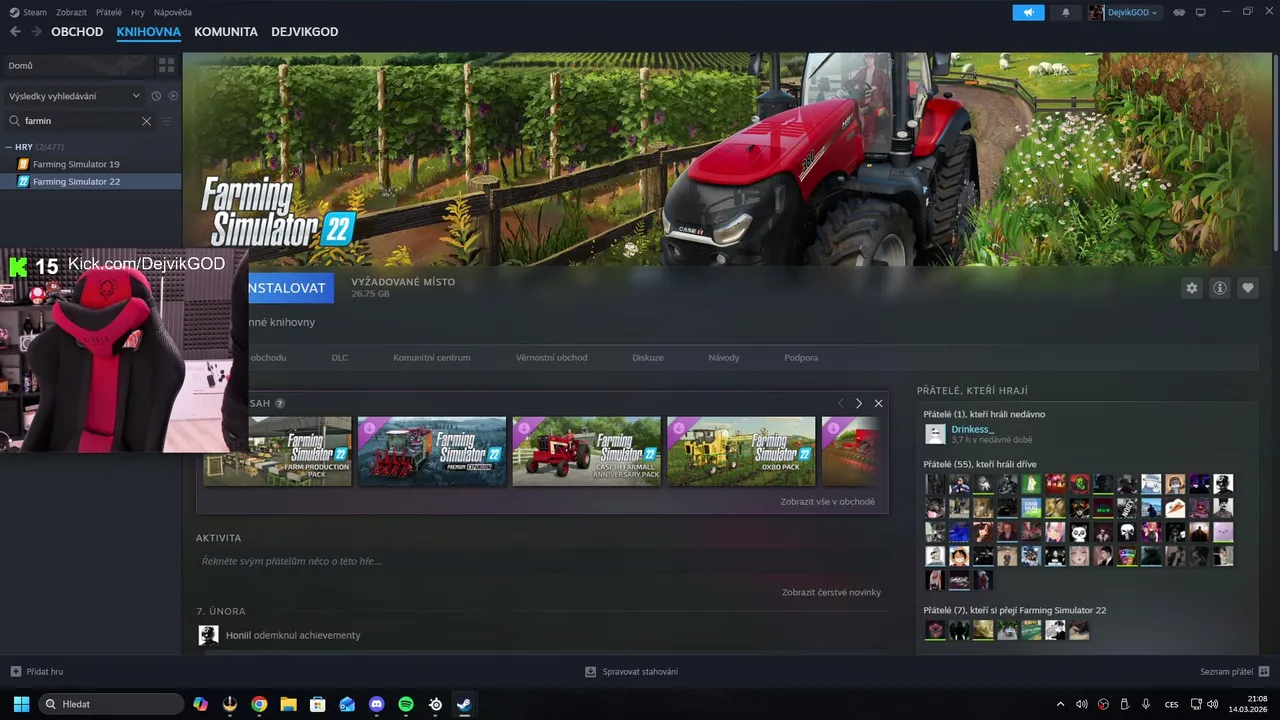Open the DEJVIKGOD profile tab
Image resolution: width=1280 pixels, height=720 pixels.
(304, 32)
